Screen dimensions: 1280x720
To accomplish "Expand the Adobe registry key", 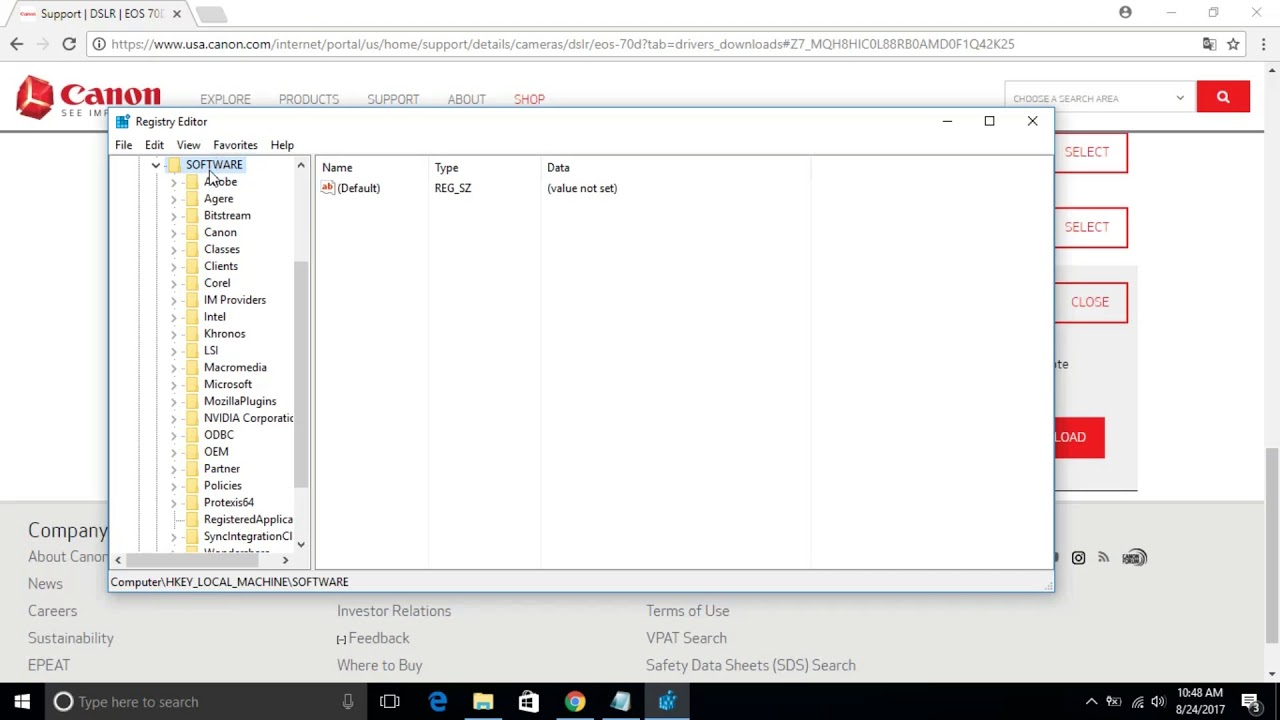I will 174,182.
